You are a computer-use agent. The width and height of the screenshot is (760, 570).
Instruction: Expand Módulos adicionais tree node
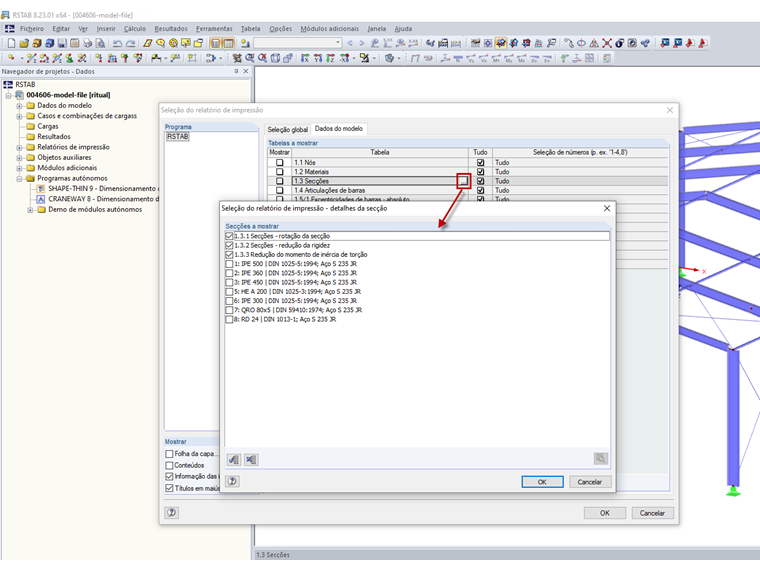tap(19, 168)
